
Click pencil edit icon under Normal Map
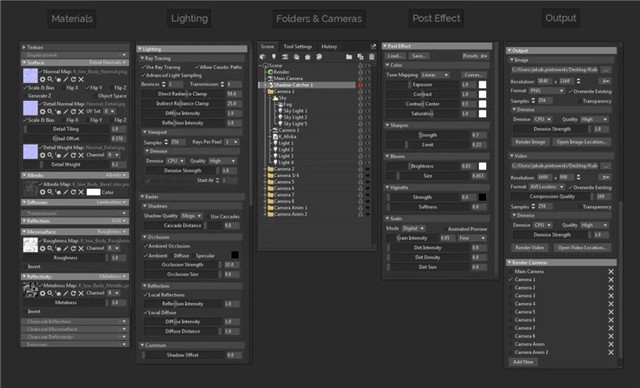pyautogui.click(x=65, y=79)
